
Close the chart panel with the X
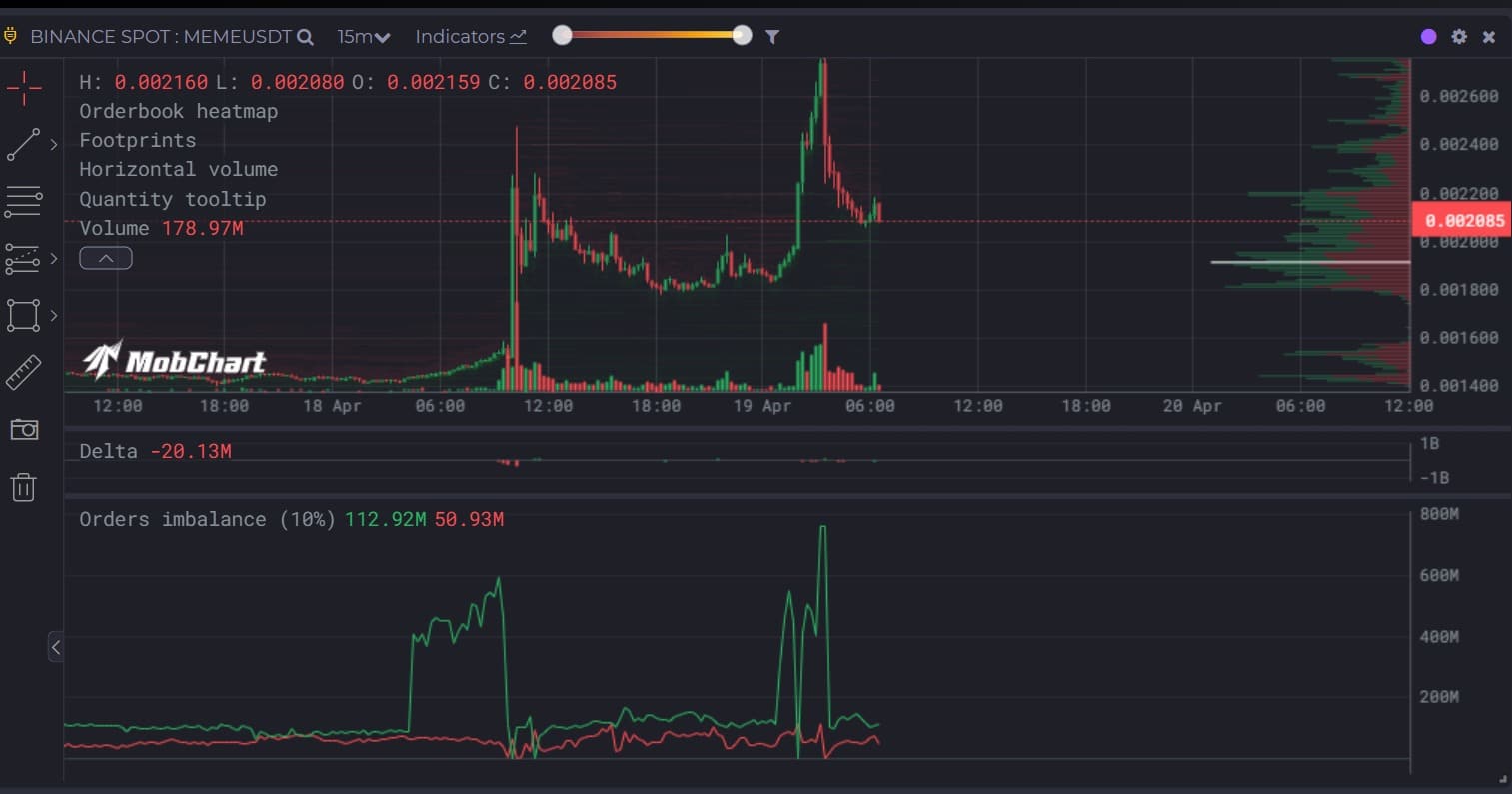(x=1489, y=37)
